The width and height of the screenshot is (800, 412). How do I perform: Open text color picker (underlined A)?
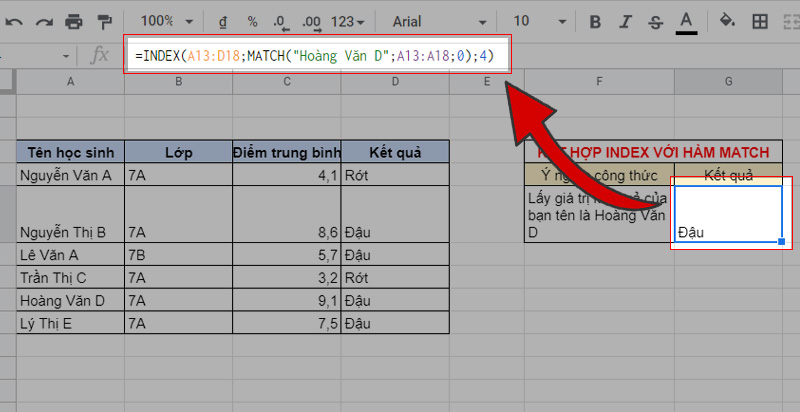coord(686,20)
